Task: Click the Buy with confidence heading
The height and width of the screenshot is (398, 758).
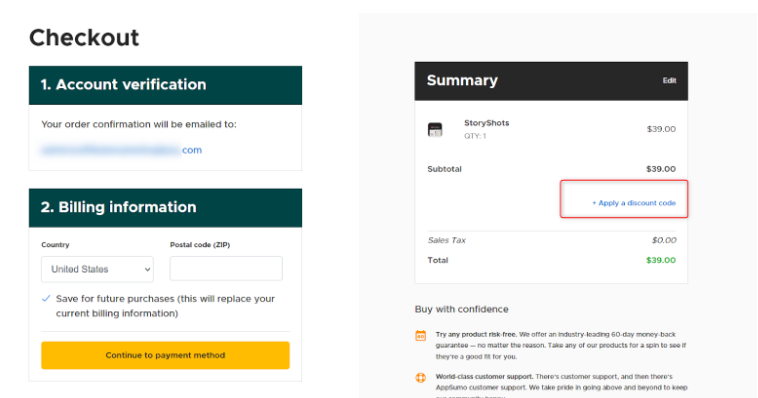Action: [462, 309]
